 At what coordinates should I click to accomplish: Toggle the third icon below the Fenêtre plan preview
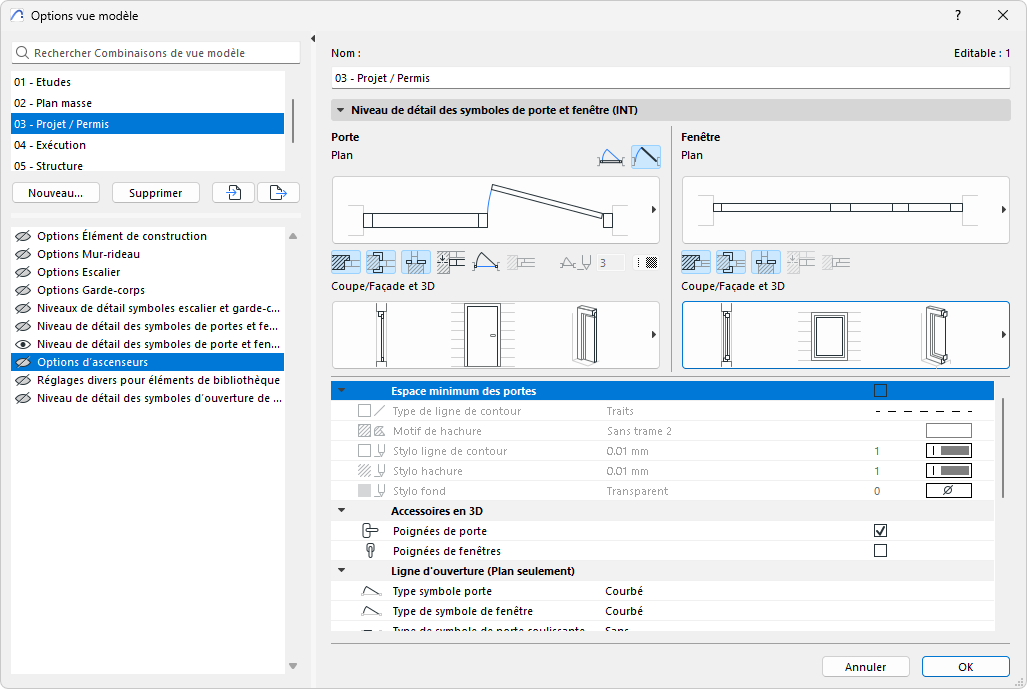coord(766,262)
